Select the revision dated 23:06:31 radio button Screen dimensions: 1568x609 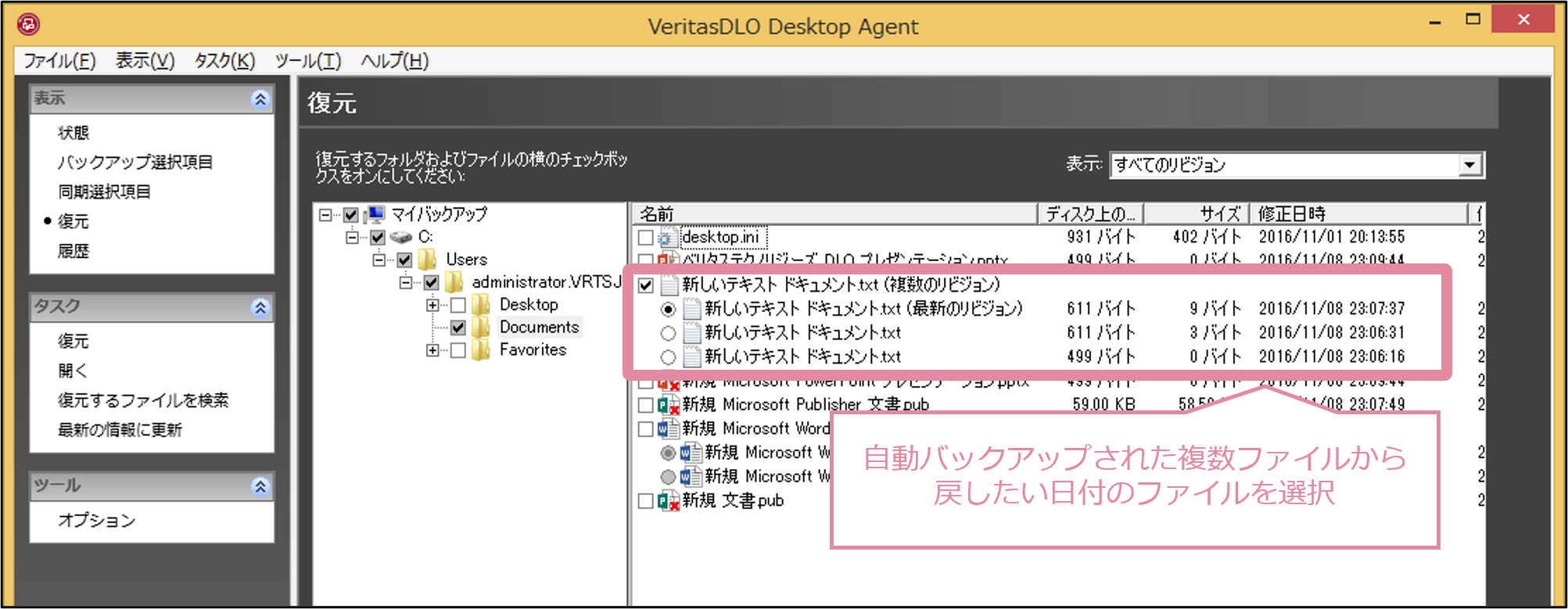(x=668, y=334)
